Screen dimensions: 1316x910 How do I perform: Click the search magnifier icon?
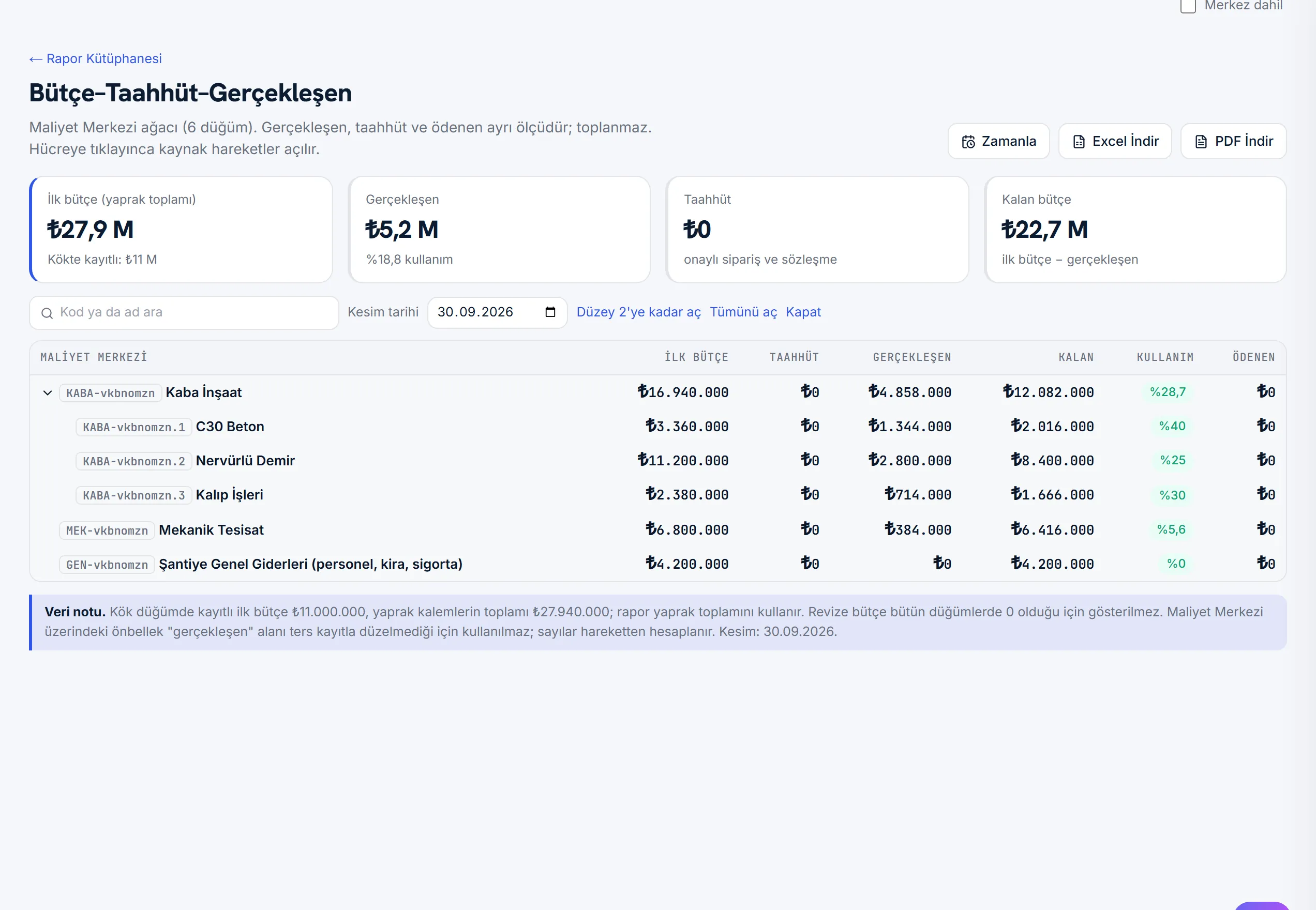click(x=48, y=313)
